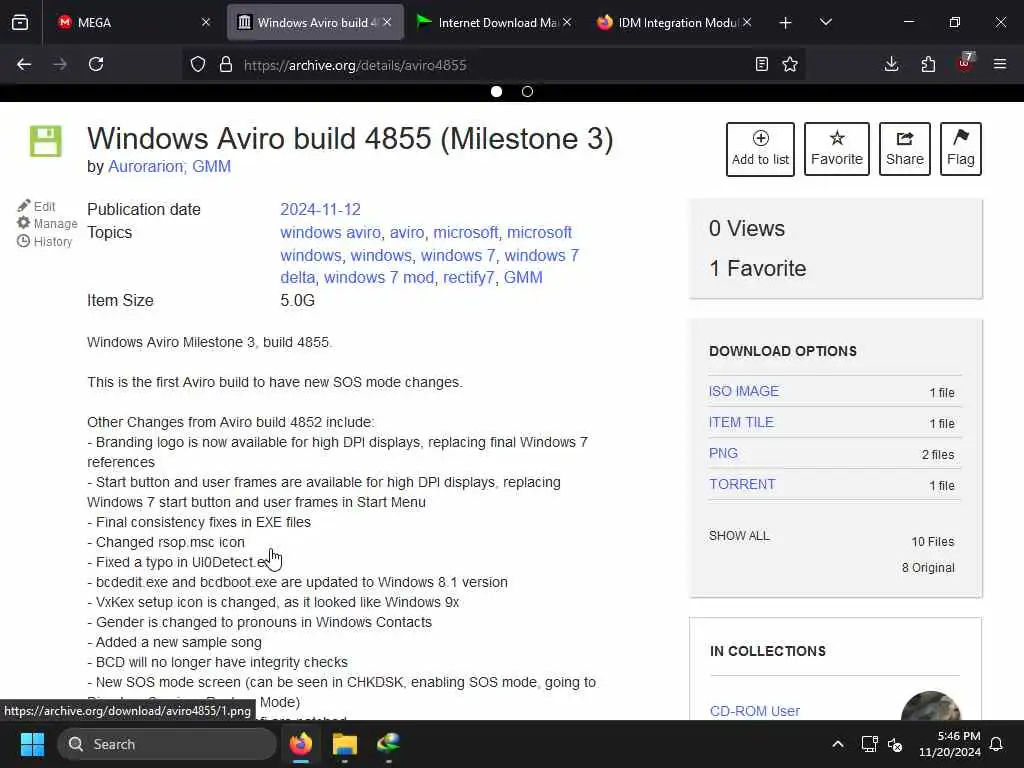1024x768 pixels.
Task: Open a new browser tab
Action: click(786, 23)
